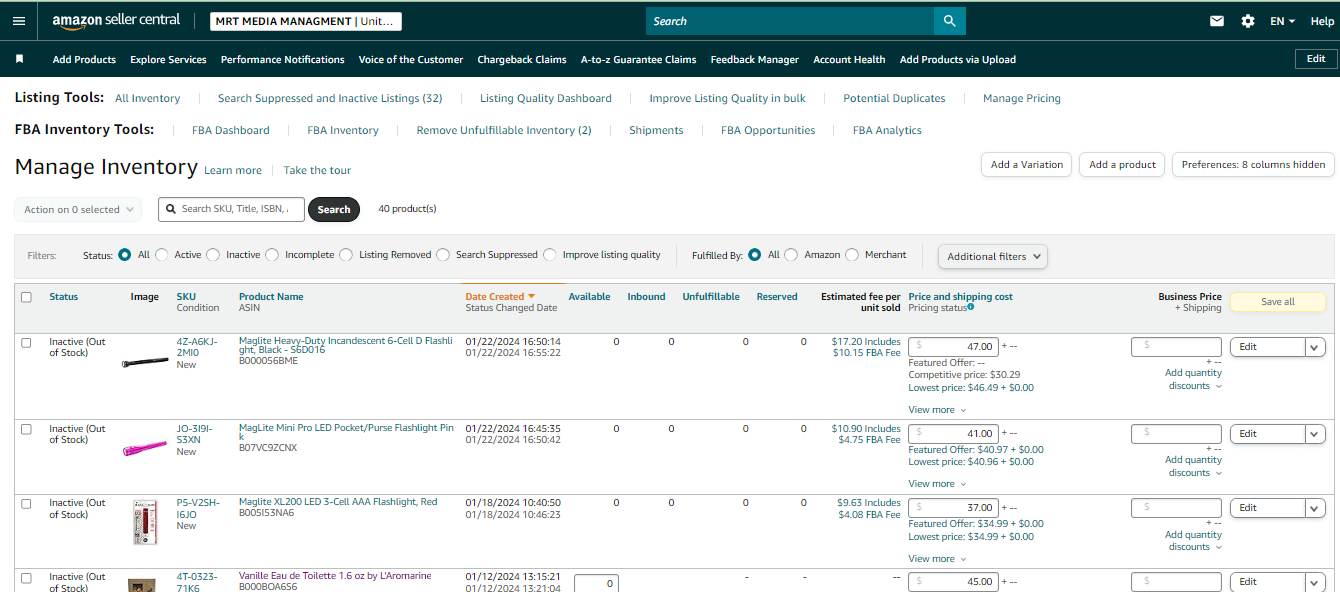Open A-to-z Guarantee Claims

639,60
